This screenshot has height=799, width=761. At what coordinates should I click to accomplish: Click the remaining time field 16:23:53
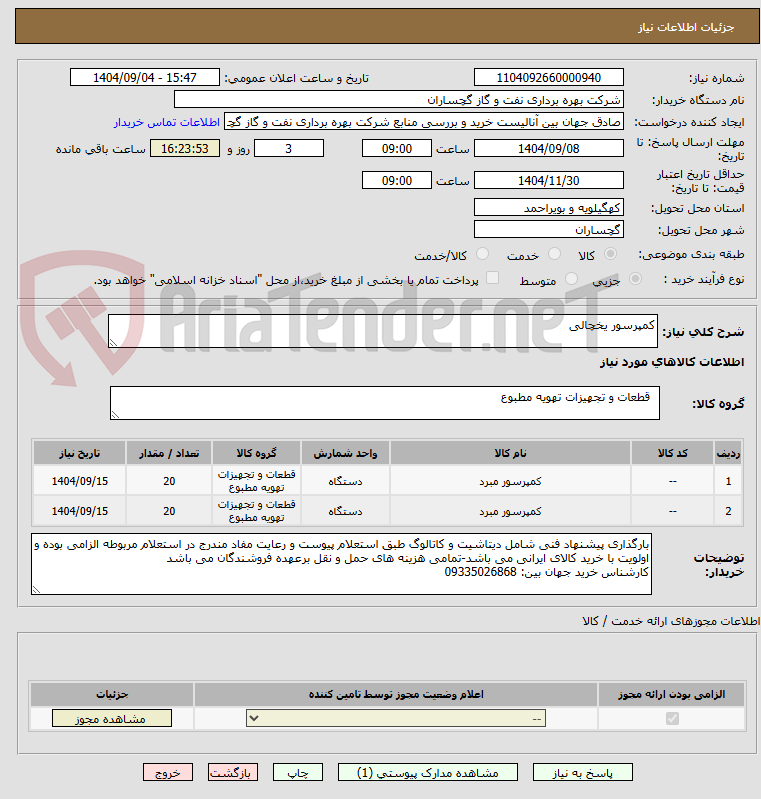(x=185, y=148)
